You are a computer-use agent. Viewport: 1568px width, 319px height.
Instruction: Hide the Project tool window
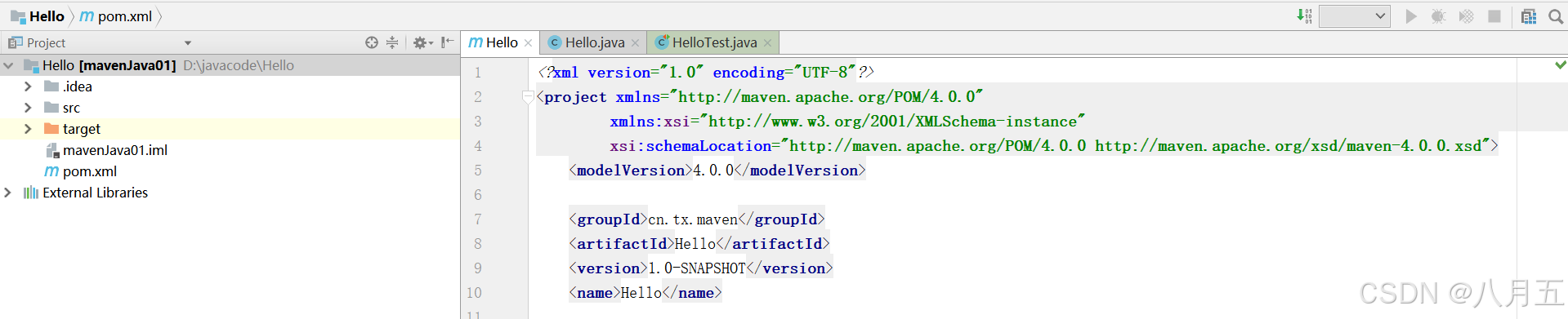447,42
